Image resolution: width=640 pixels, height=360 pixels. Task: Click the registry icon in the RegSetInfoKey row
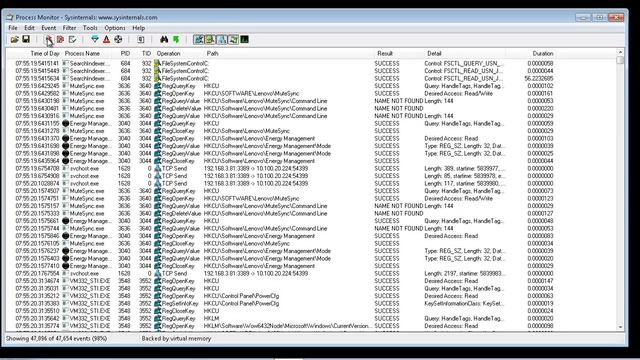[x=158, y=303]
